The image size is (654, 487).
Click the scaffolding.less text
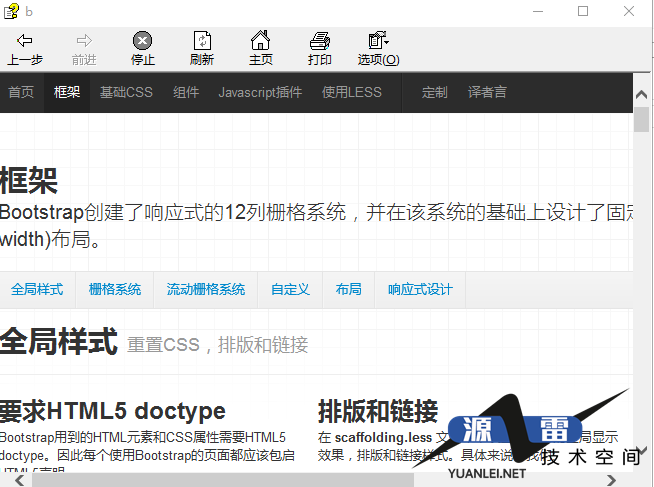[x=383, y=437]
